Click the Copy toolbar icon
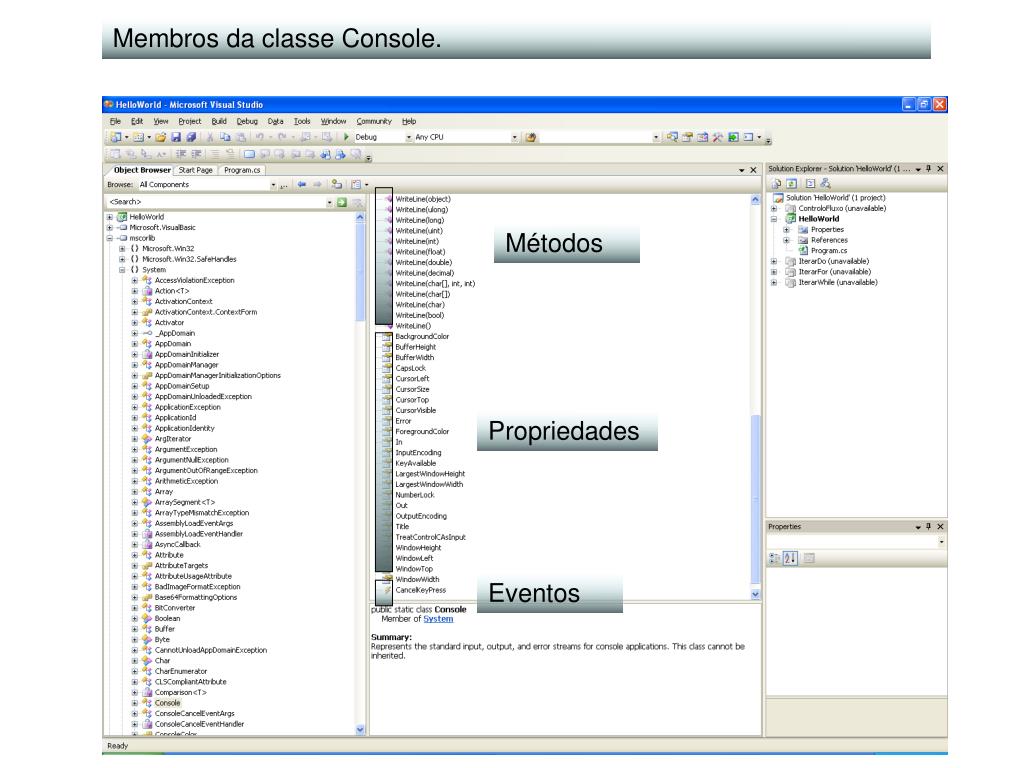The image size is (1024, 768). 225,137
